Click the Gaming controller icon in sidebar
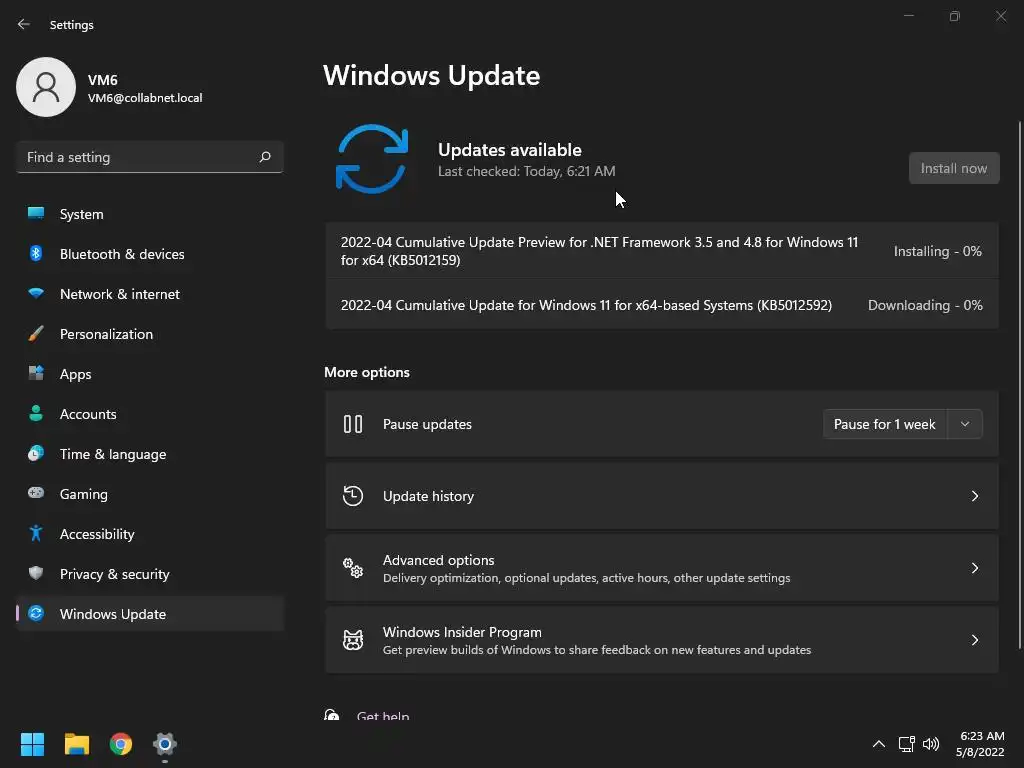The width and height of the screenshot is (1024, 768). point(36,494)
